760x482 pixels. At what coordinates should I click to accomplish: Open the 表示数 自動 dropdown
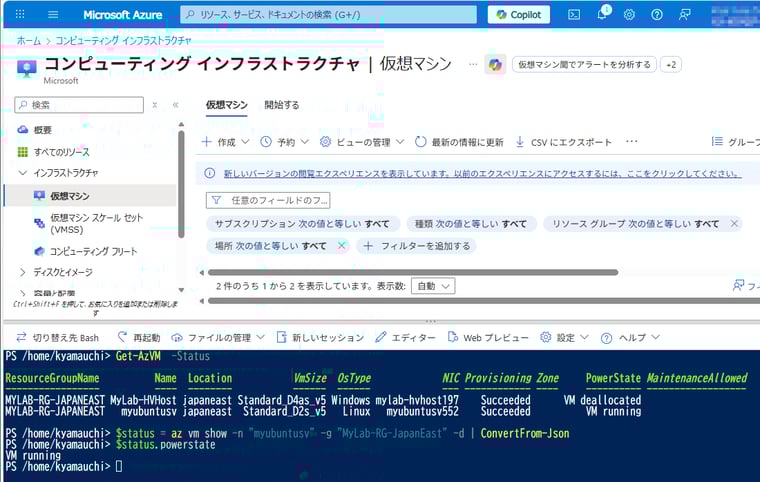point(433,286)
